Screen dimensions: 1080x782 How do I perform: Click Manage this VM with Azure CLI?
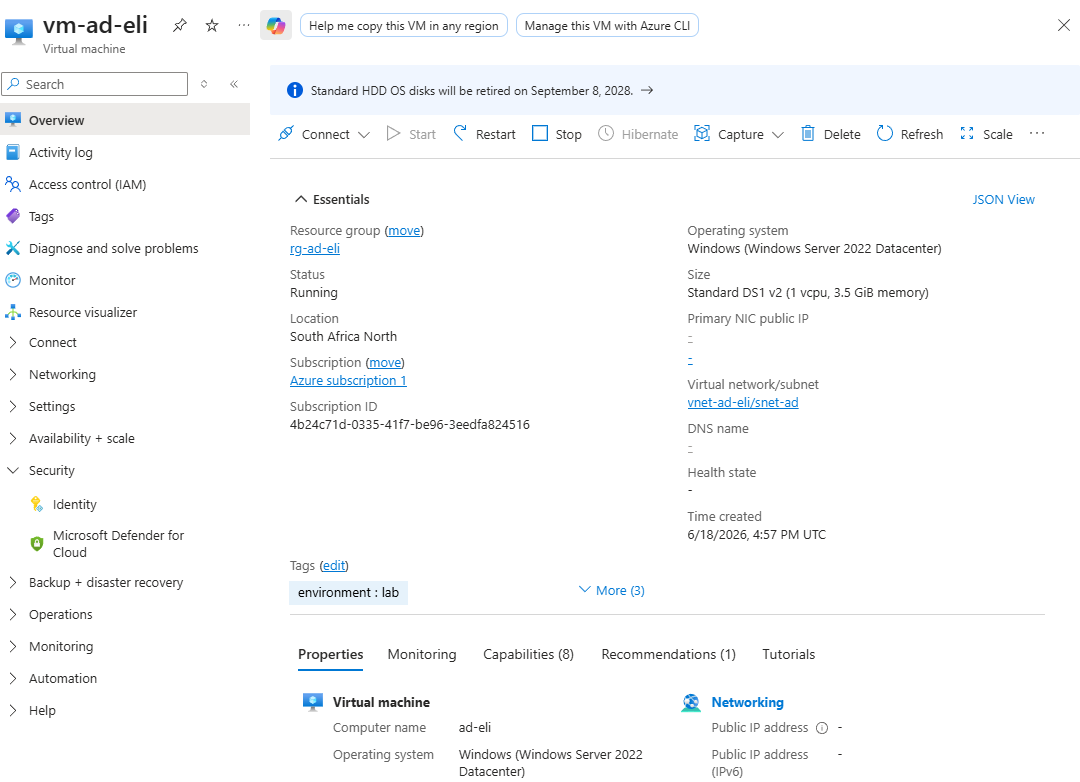point(607,25)
